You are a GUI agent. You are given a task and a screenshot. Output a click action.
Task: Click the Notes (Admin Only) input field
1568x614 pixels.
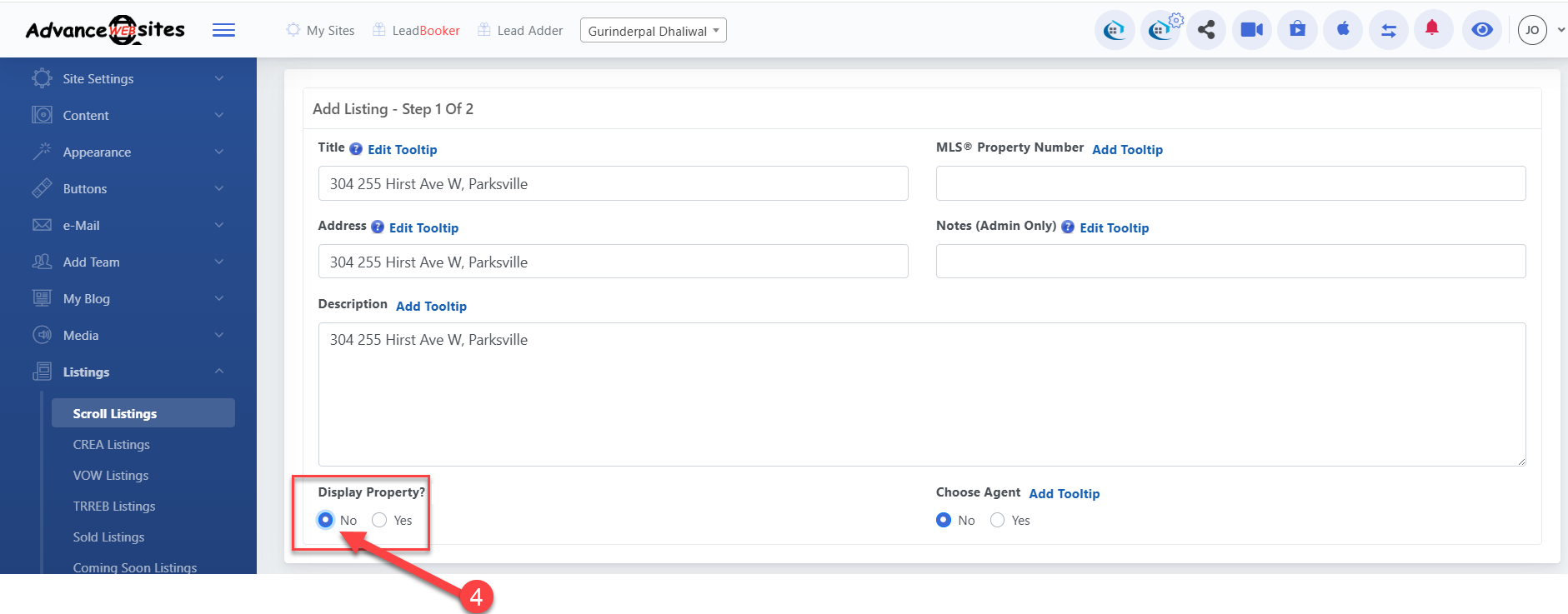[x=1230, y=262]
